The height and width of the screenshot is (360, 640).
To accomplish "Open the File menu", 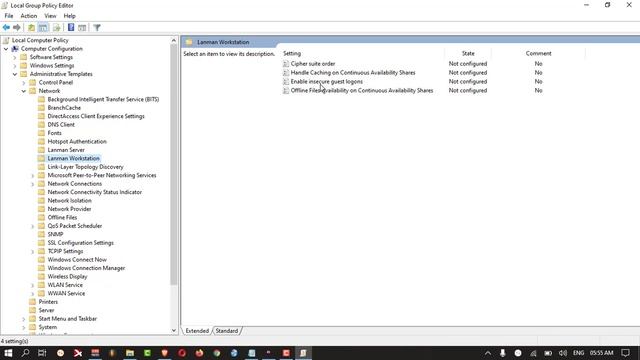I will pos(9,16).
